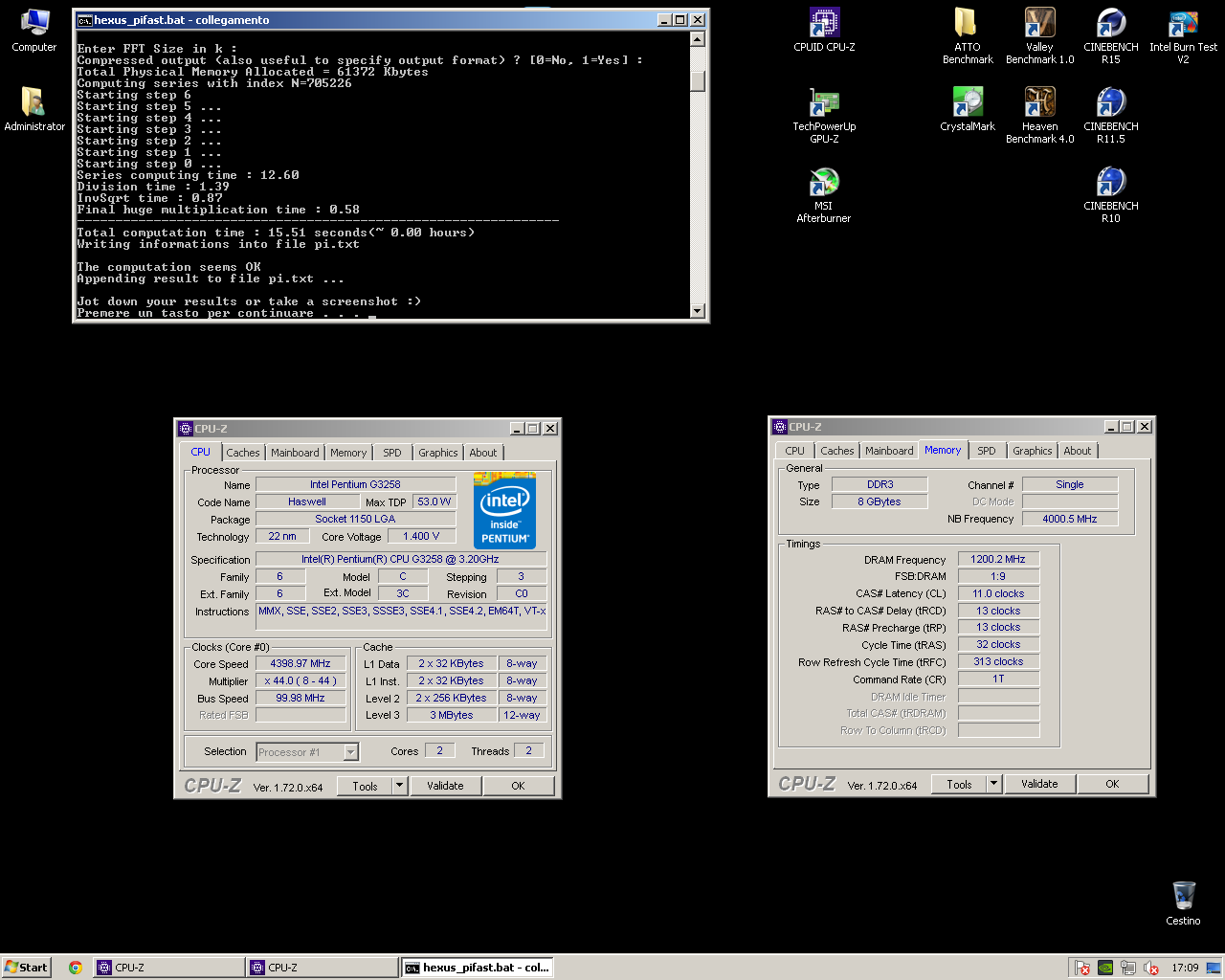Viewport: 1225px width, 980px height.
Task: Launch CINEBENCH R11.5 shortcut
Action: point(1111,115)
